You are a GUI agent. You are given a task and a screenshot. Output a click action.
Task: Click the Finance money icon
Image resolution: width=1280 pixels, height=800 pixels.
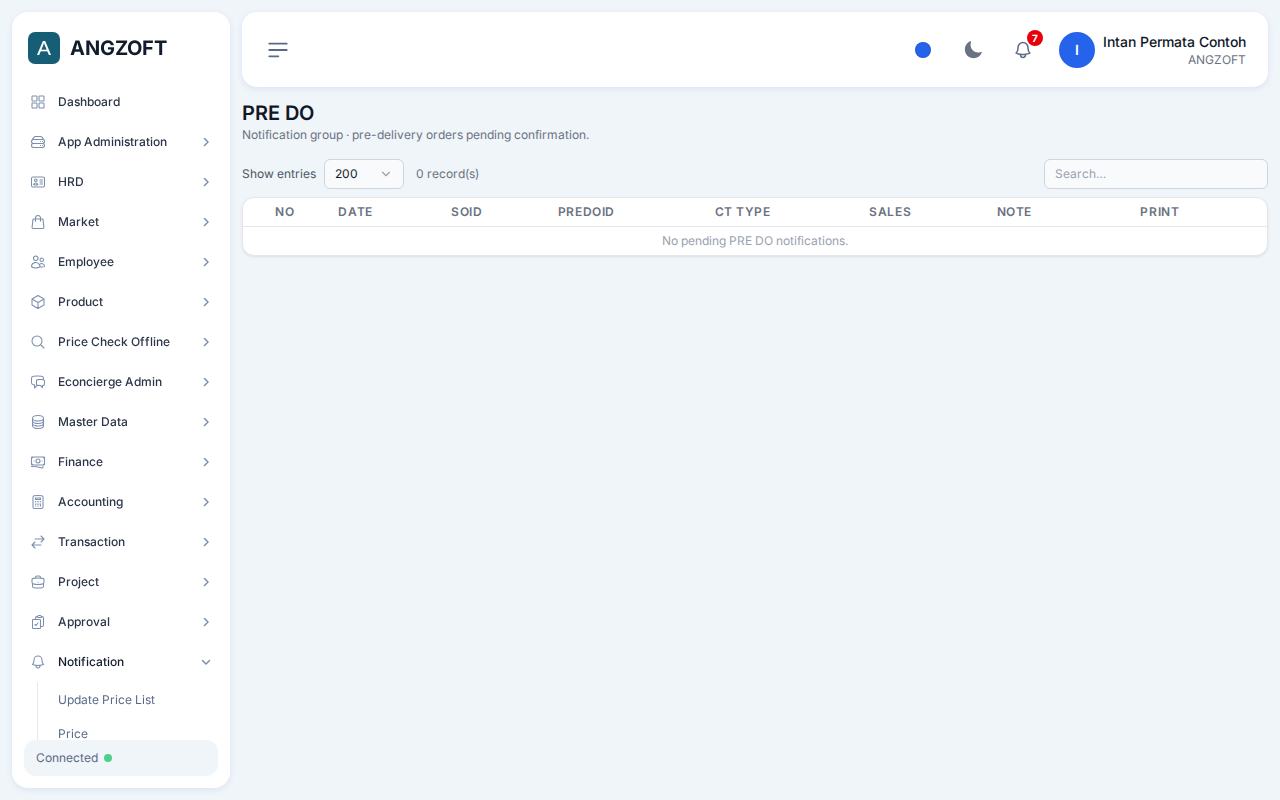[x=38, y=462]
